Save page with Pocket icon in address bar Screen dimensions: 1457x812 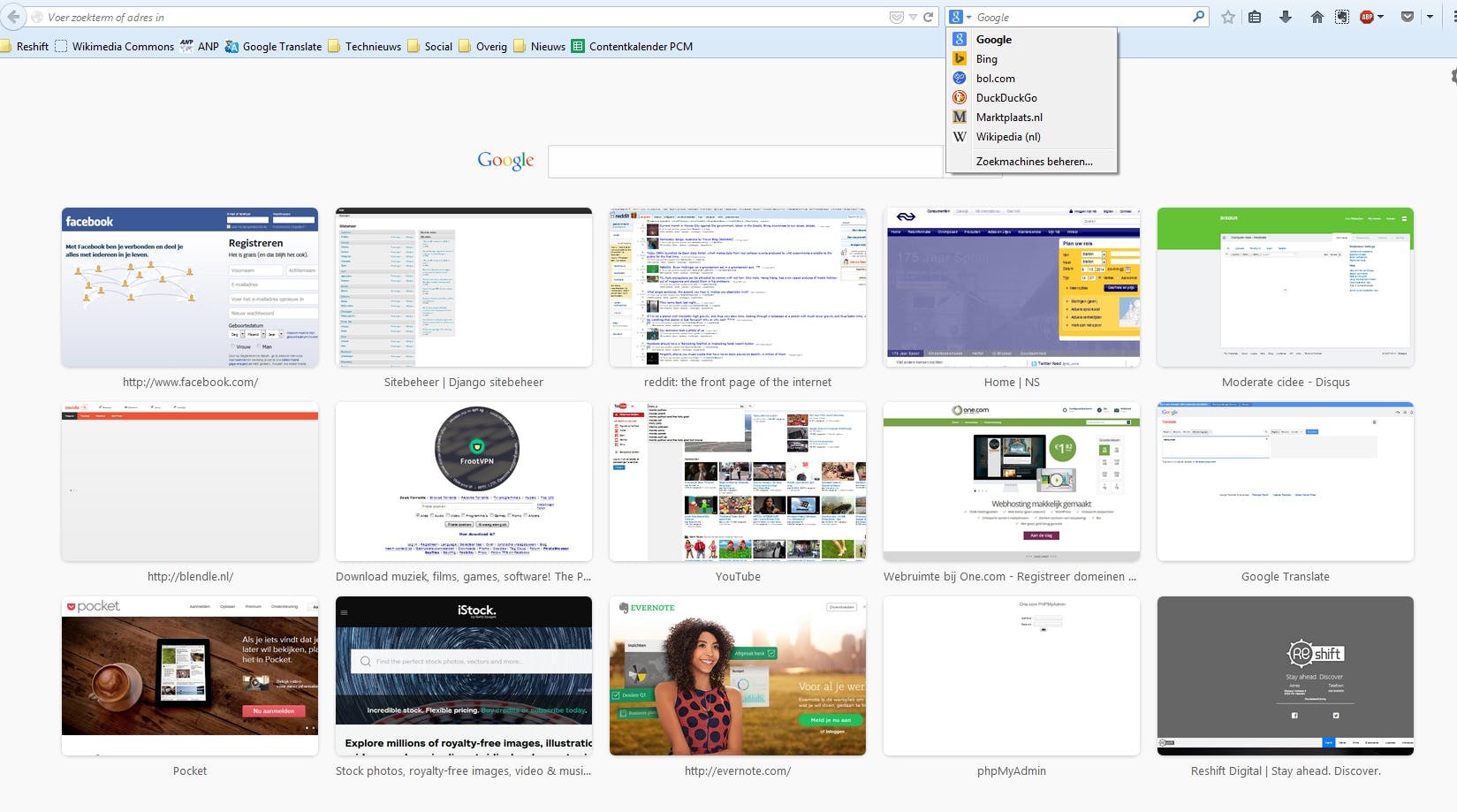tap(896, 17)
